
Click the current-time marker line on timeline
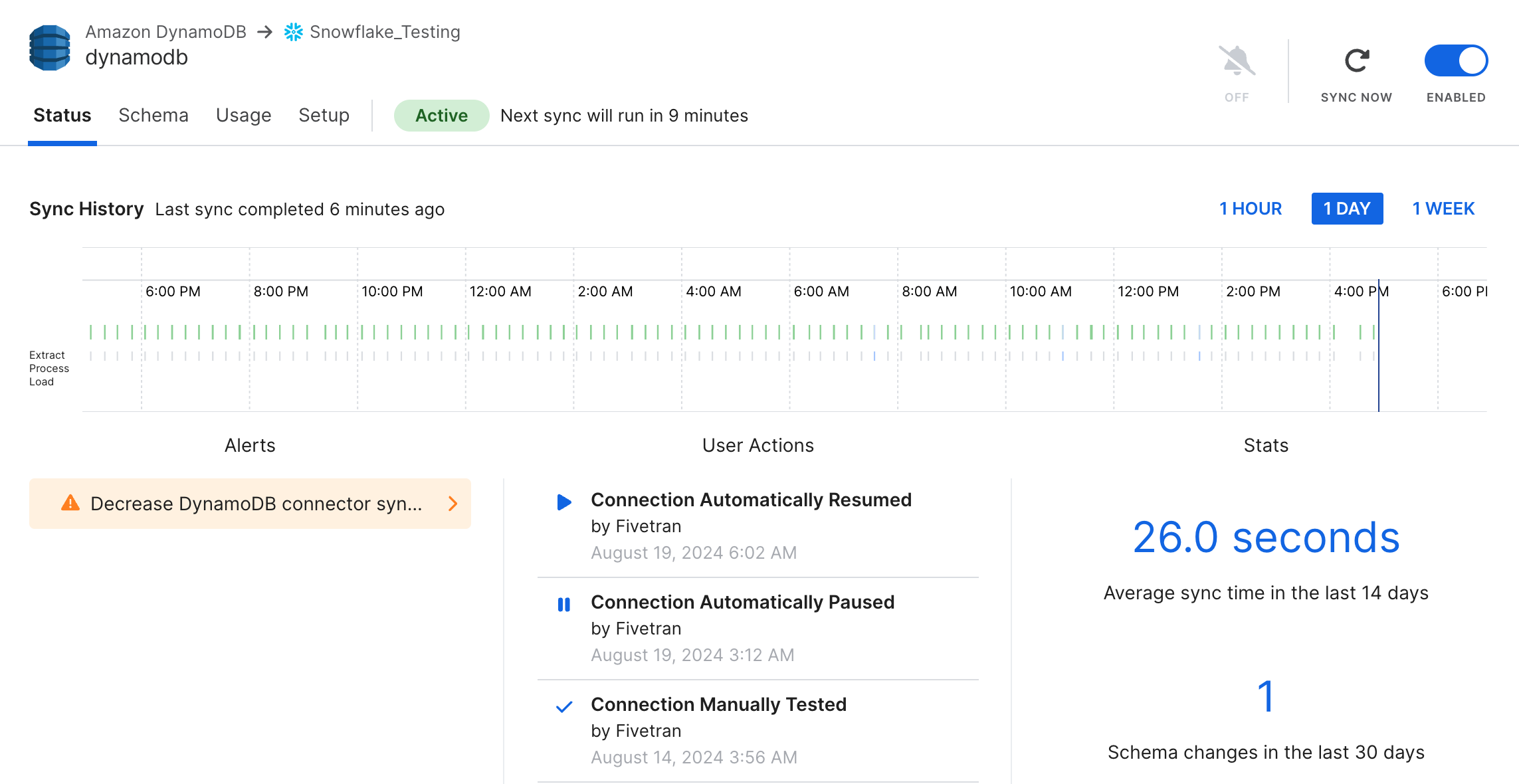(1379, 345)
